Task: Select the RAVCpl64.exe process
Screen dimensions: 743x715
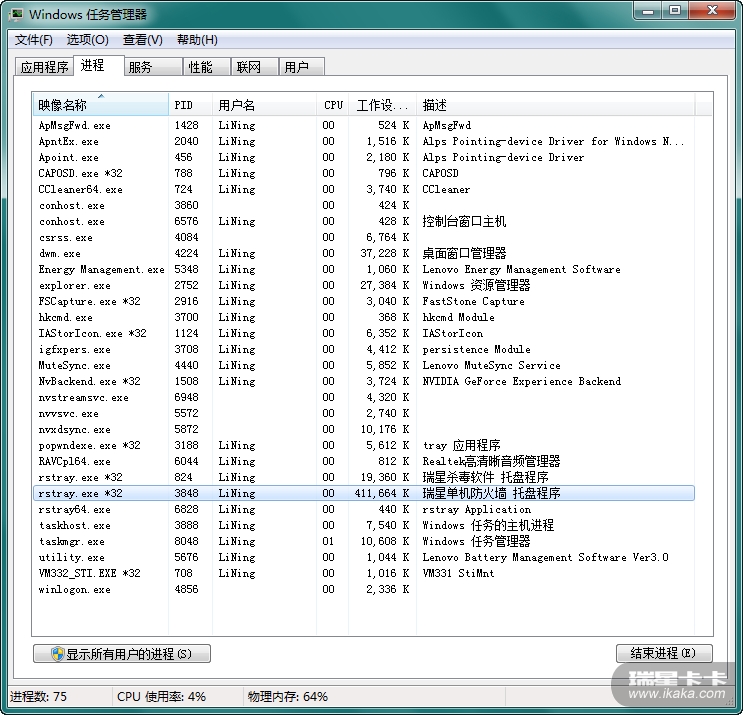Action: coord(364,462)
